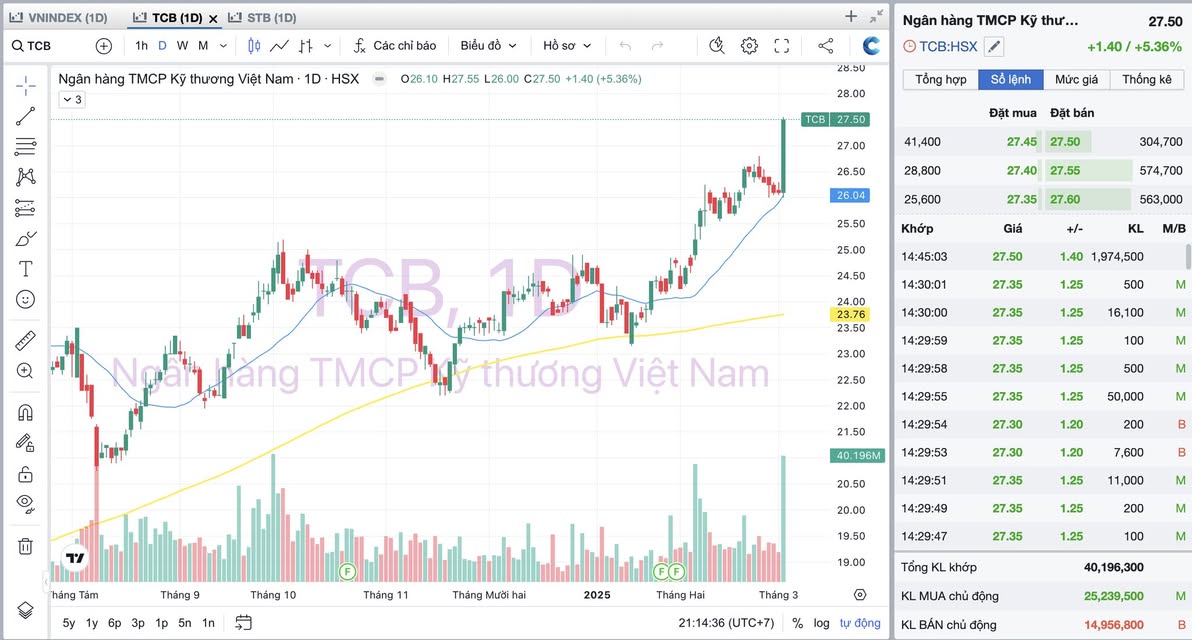Select the 1h interval
The image size is (1192, 640).
point(141,46)
